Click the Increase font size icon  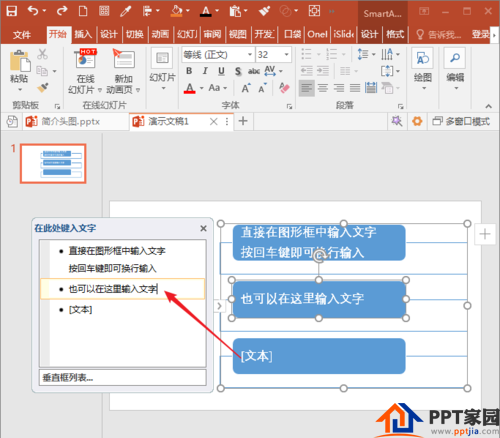click(246, 88)
